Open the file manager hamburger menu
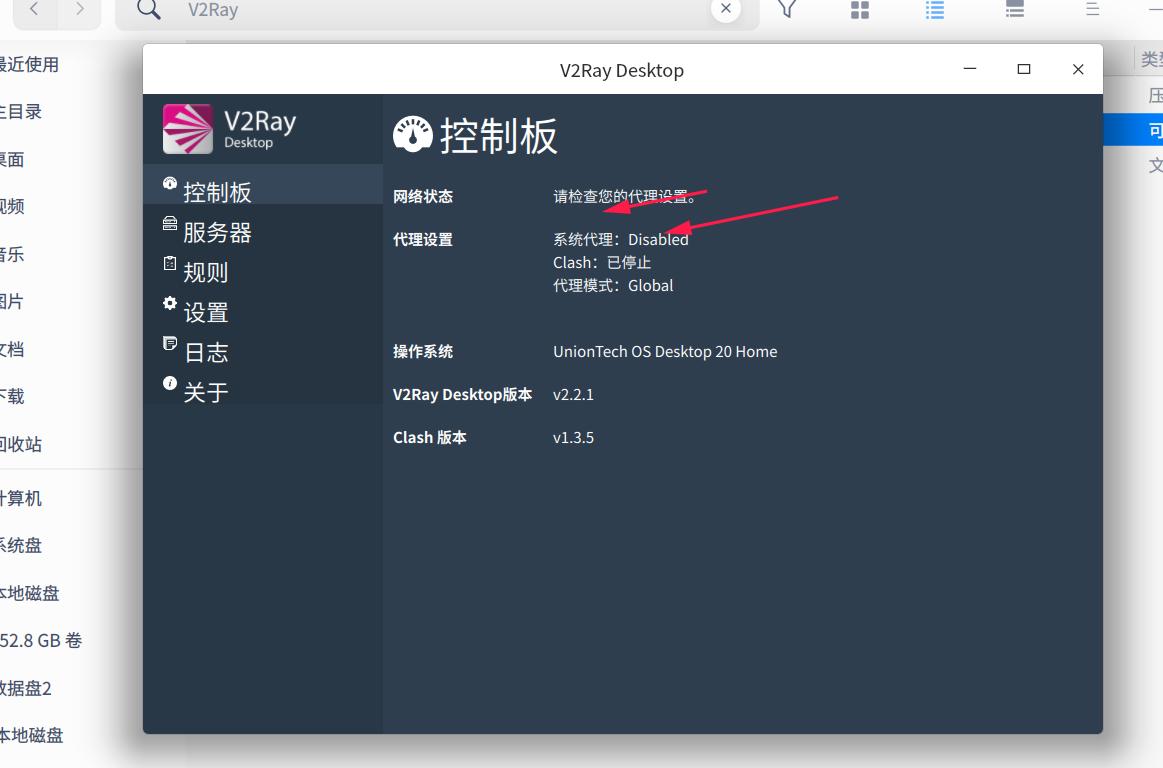Image resolution: width=1163 pixels, height=768 pixels. point(1093,9)
